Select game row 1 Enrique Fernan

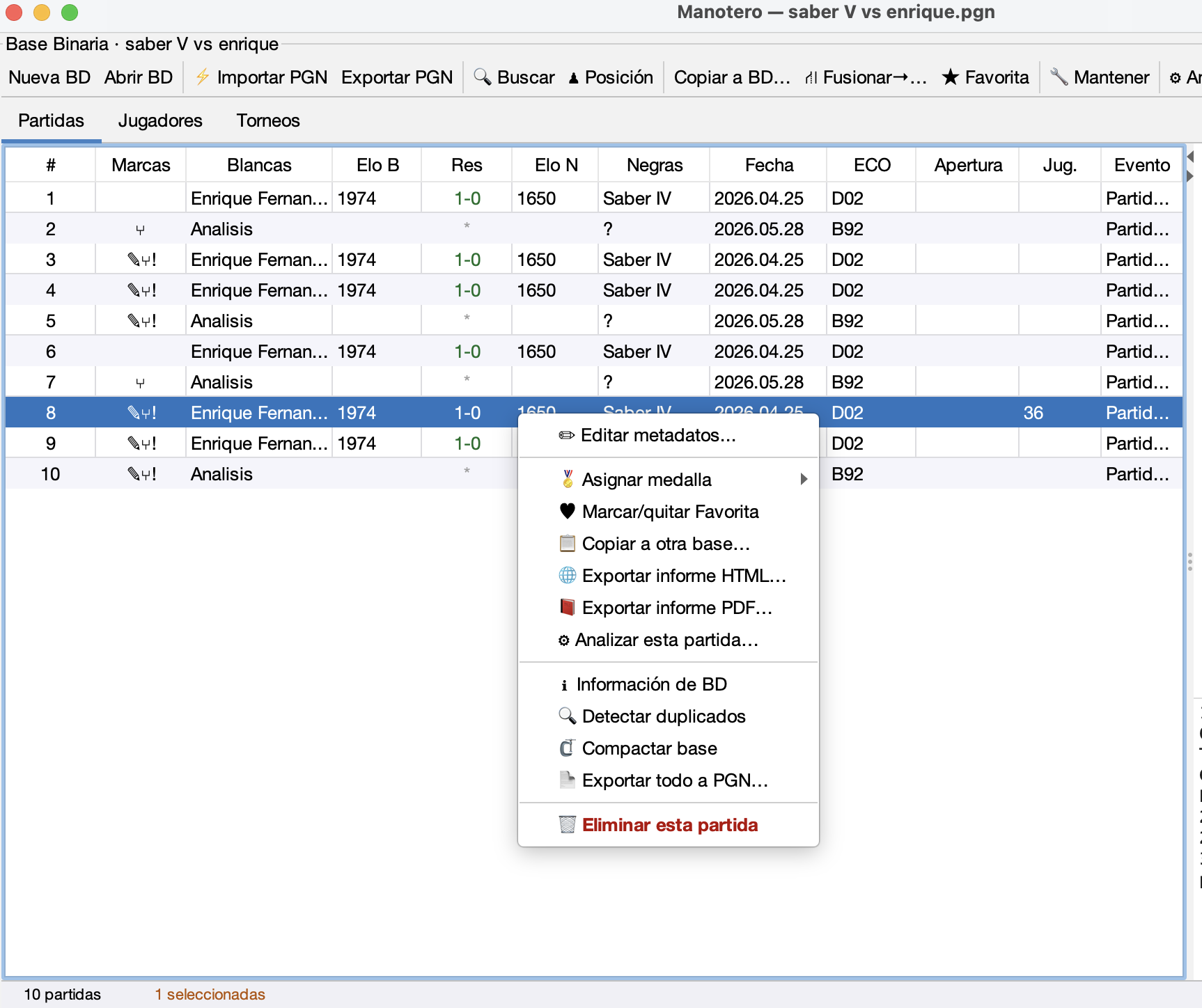point(594,198)
